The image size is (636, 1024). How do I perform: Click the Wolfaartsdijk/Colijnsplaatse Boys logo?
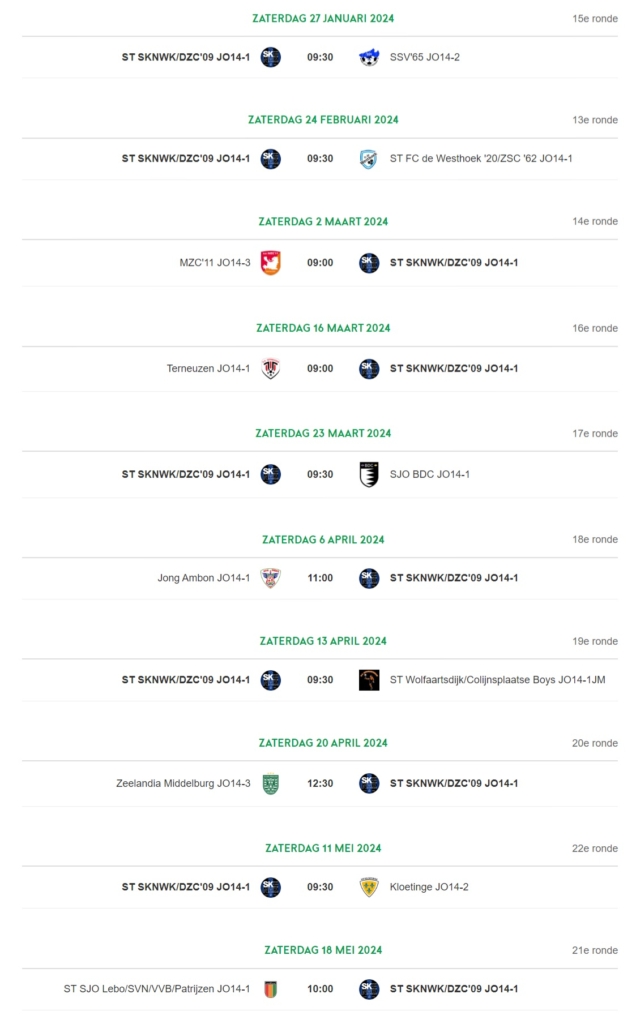pyautogui.click(x=369, y=680)
